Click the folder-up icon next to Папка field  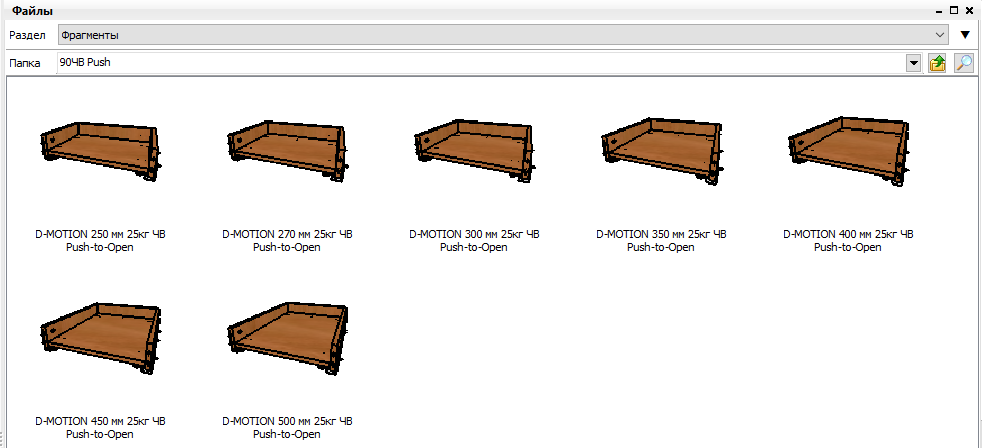tap(937, 63)
